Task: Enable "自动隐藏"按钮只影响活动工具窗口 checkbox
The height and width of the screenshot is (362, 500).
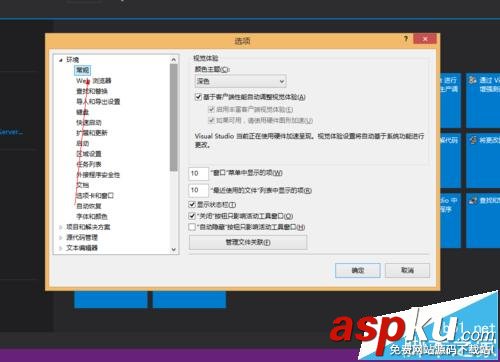Action: pyautogui.click(x=192, y=227)
